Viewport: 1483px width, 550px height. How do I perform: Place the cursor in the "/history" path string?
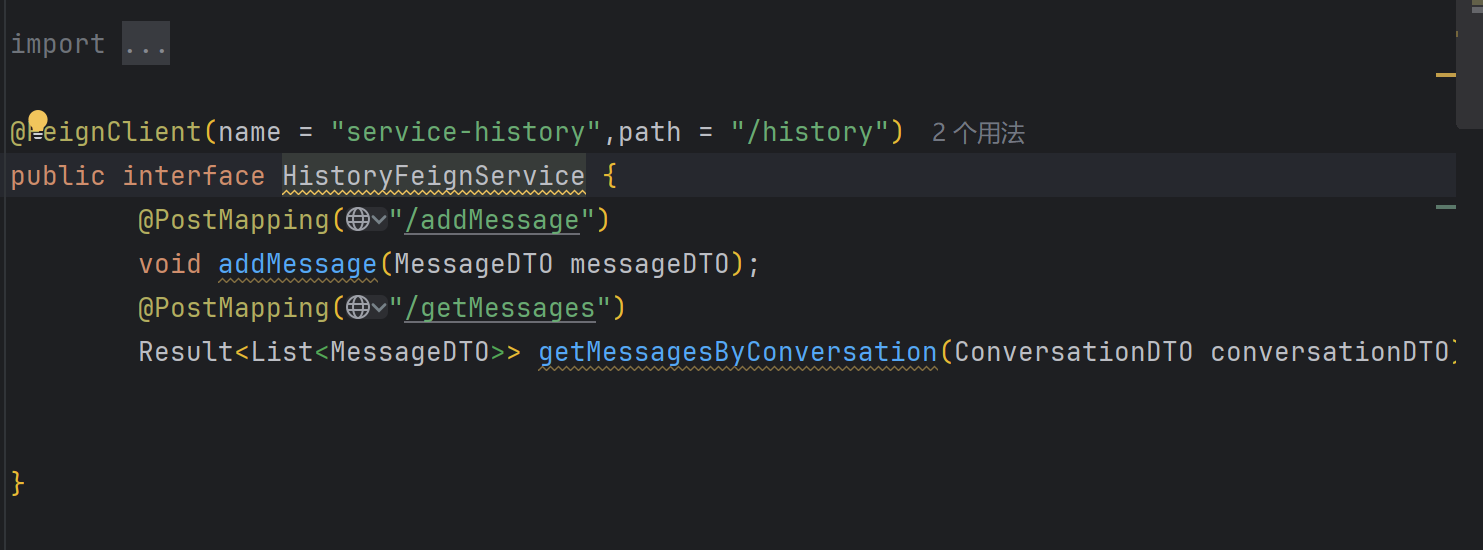(810, 132)
